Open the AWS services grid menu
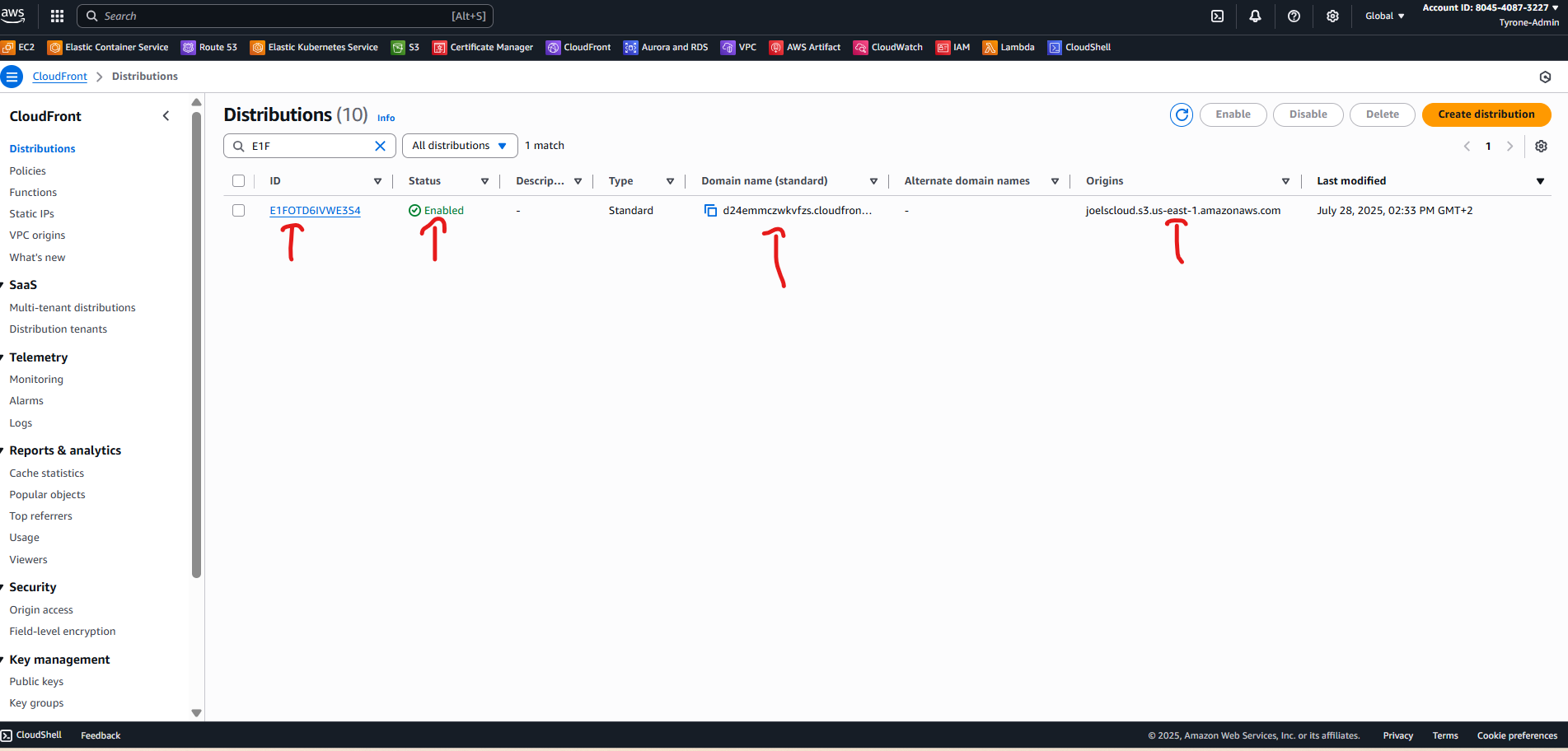 [56, 16]
